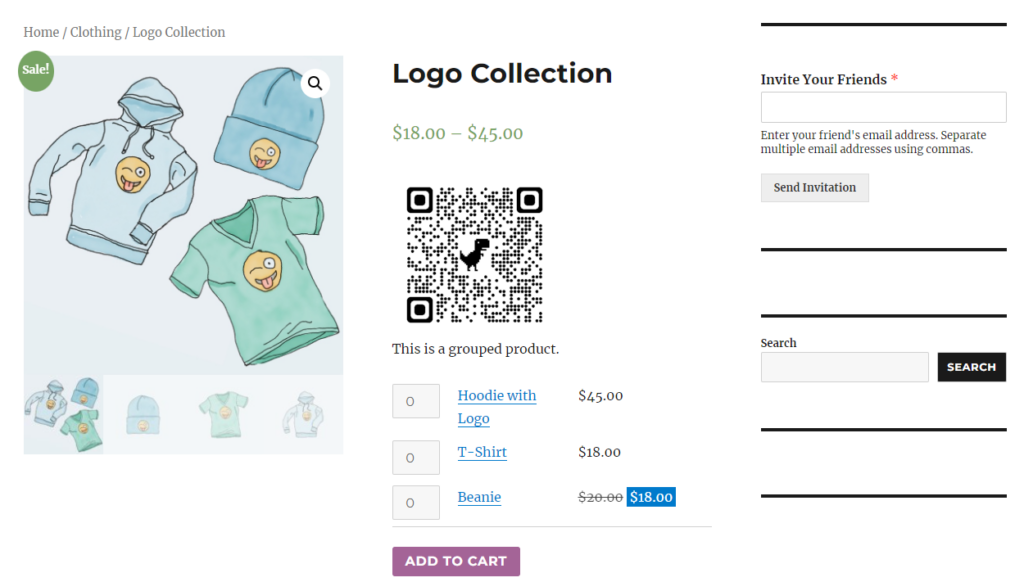1024x582 pixels.
Task: Click the Invite Your Friends email field
Action: [883, 107]
